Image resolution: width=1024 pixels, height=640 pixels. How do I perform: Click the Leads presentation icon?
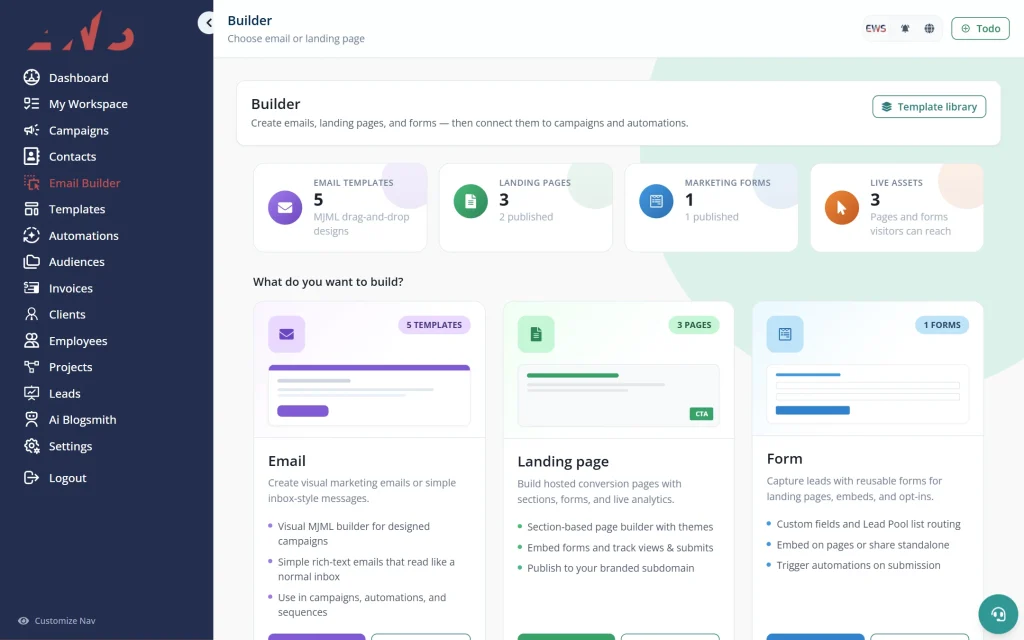click(x=31, y=393)
